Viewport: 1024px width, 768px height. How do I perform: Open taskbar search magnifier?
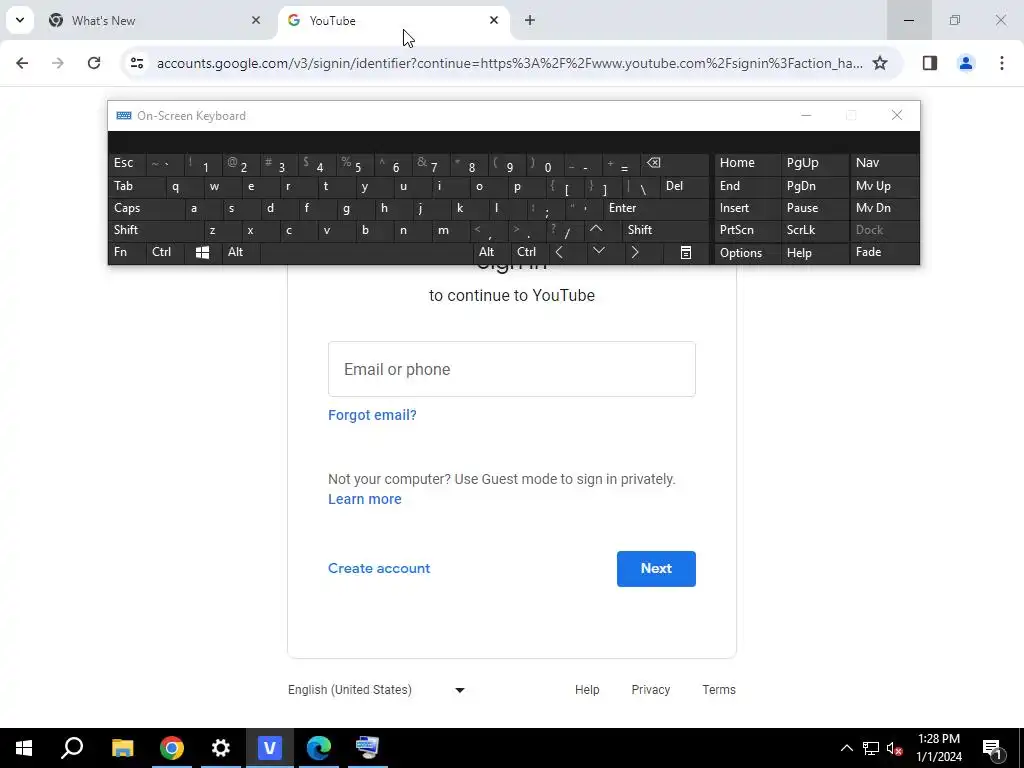click(72, 748)
